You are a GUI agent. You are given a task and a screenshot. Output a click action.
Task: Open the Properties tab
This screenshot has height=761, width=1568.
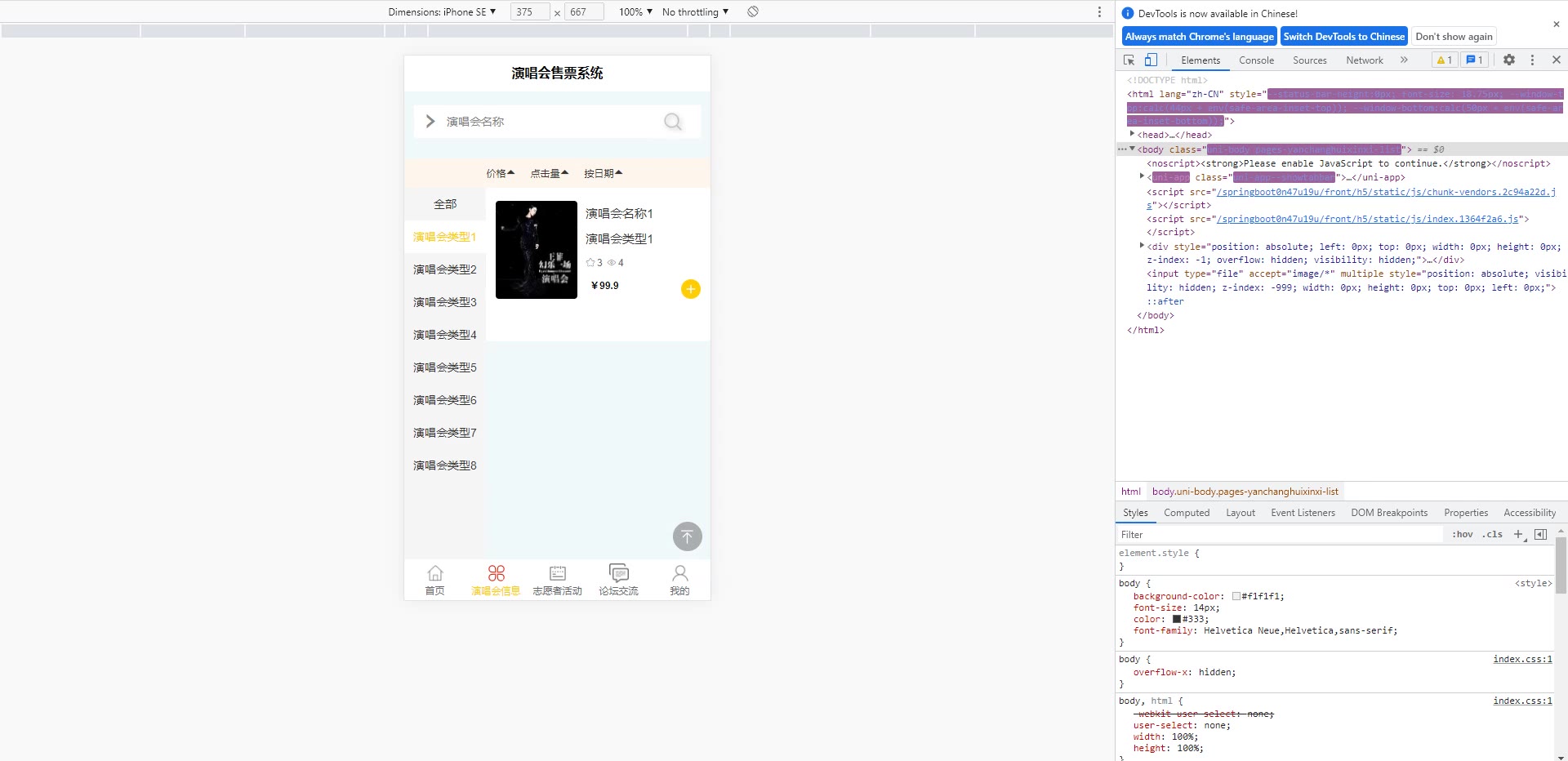click(x=1466, y=513)
